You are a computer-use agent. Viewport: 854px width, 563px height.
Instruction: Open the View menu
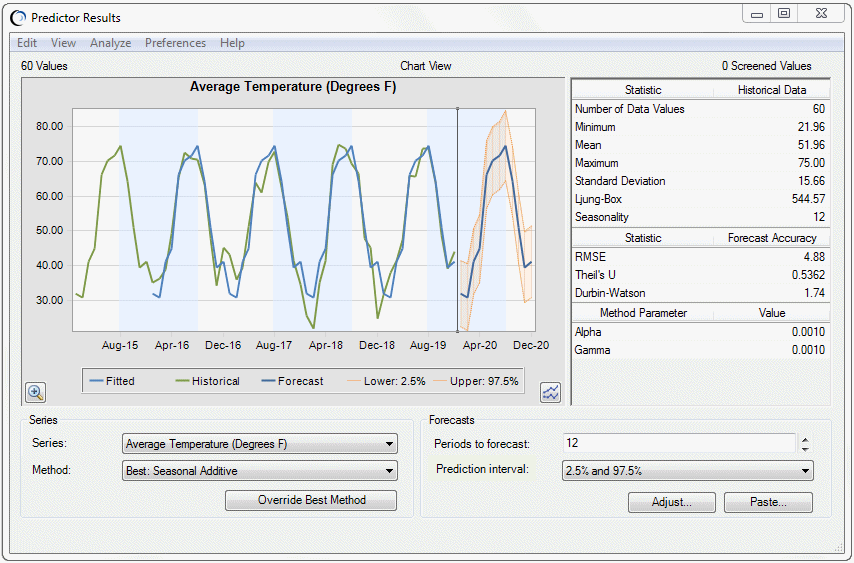point(63,43)
